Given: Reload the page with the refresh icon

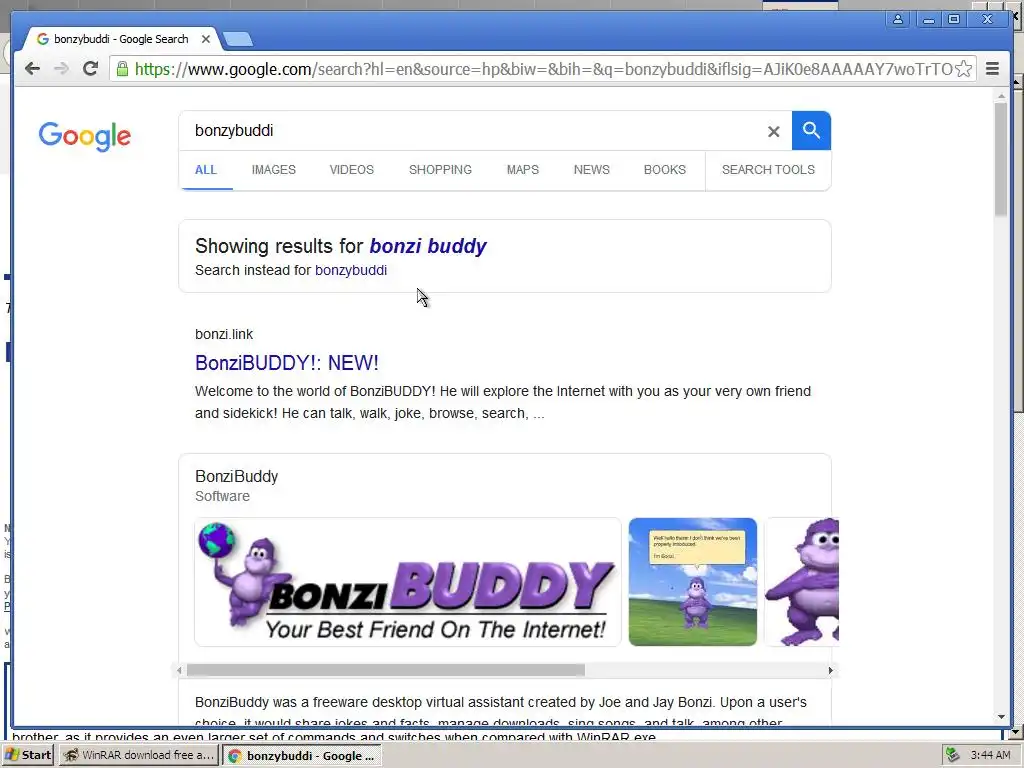Looking at the screenshot, I should pyautogui.click(x=90, y=69).
